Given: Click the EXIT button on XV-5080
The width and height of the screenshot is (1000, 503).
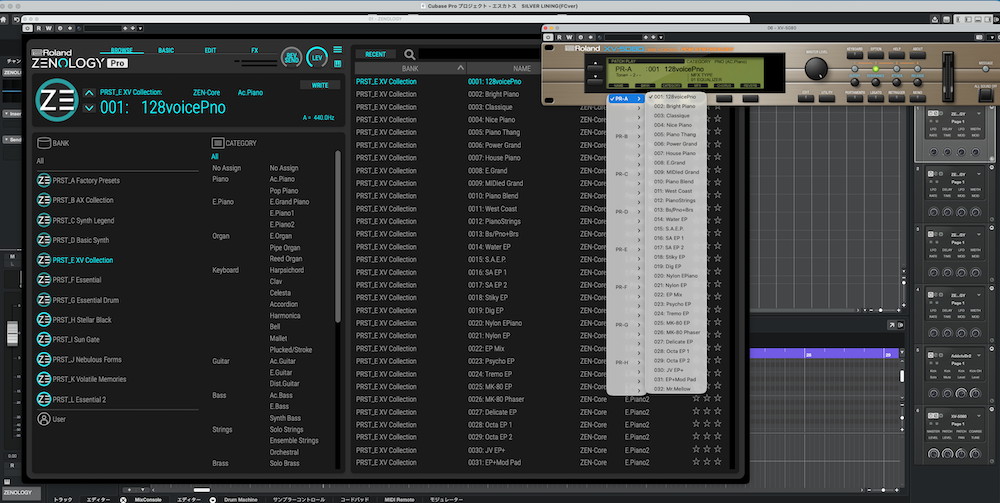Looking at the screenshot, I should point(807,98).
